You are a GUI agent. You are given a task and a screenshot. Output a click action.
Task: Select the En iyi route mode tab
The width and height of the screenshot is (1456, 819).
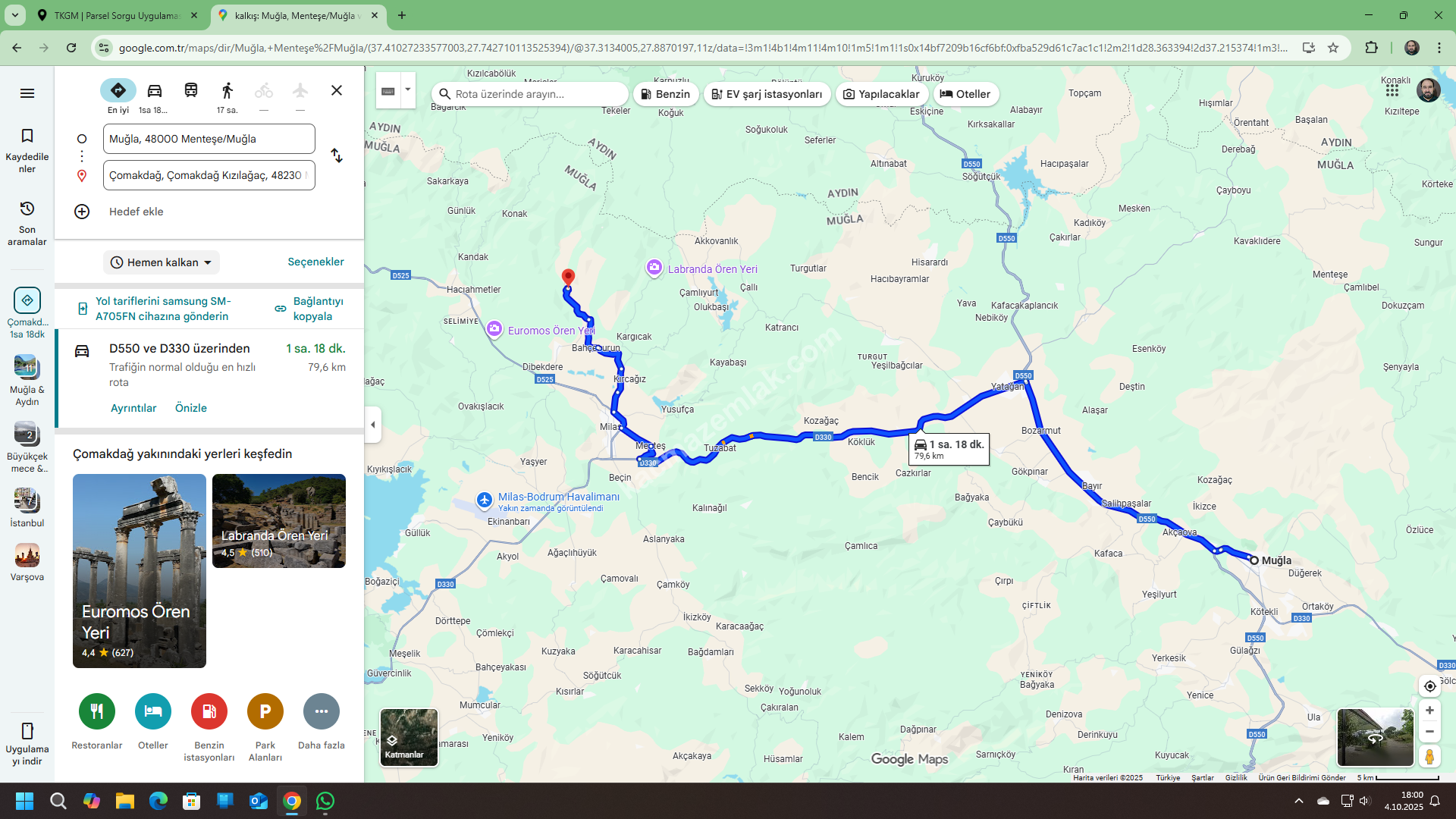coord(118,91)
